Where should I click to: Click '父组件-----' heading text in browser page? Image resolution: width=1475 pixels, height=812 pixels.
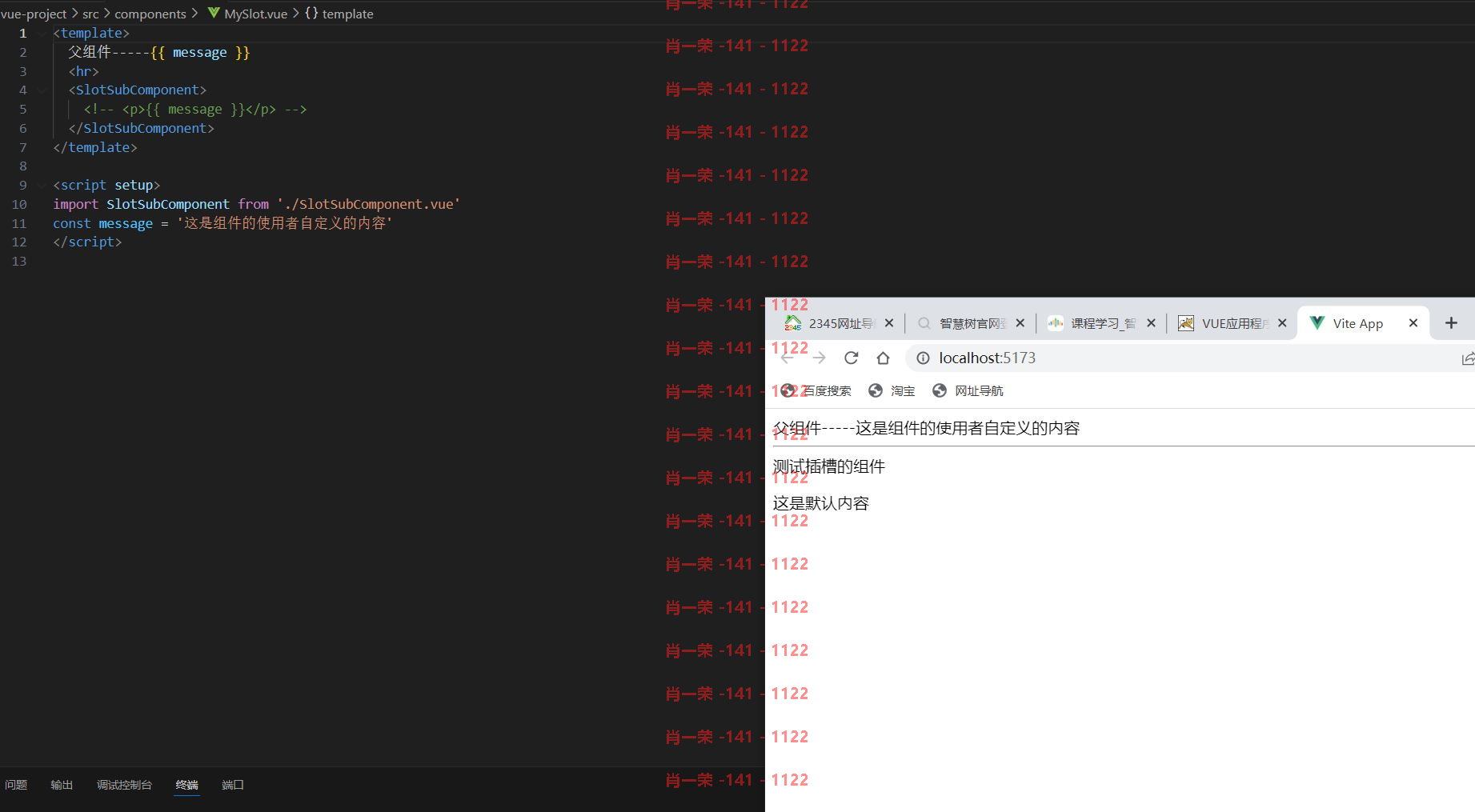point(813,428)
